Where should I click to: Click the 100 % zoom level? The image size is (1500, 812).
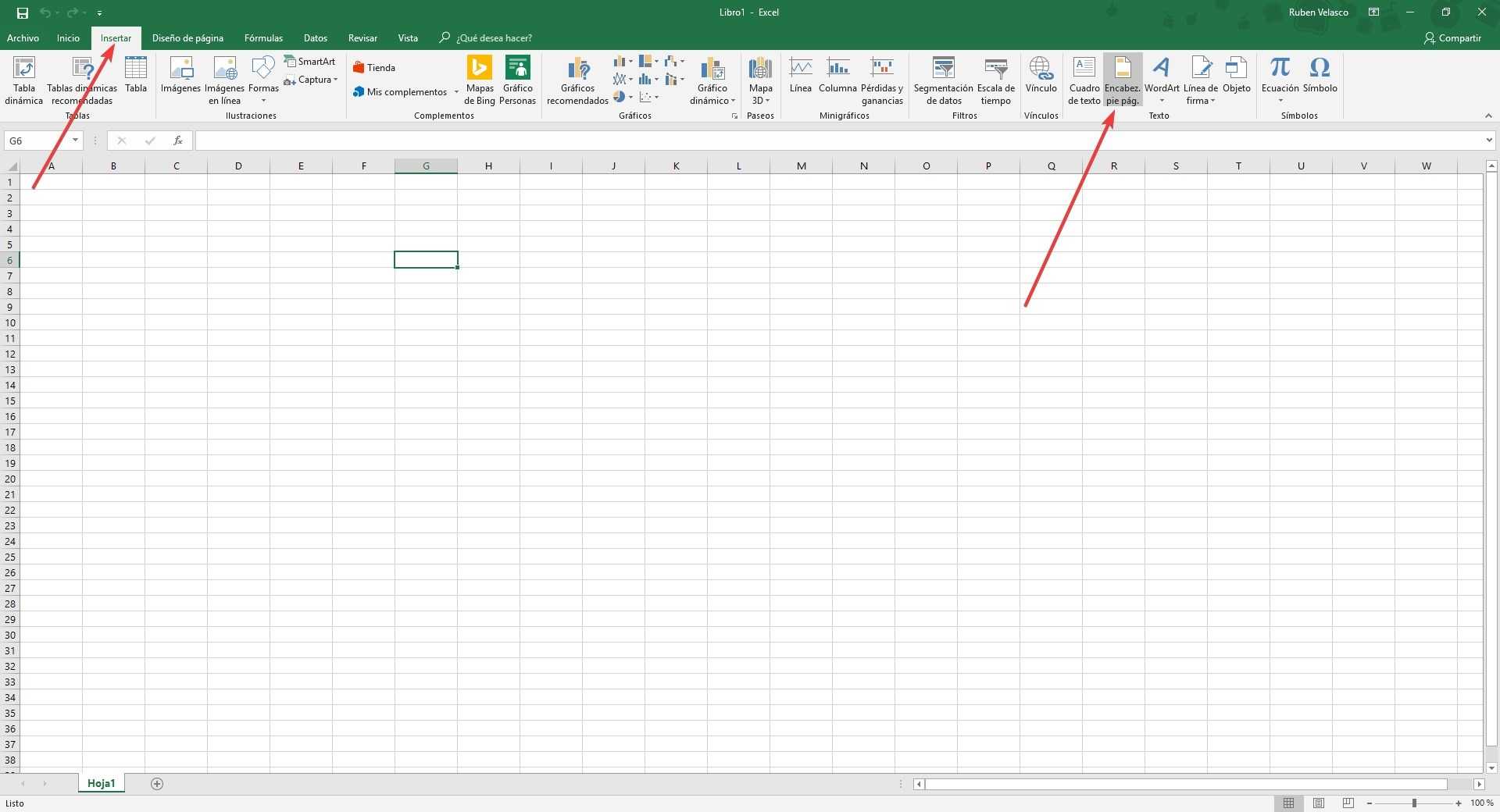coord(1482,803)
